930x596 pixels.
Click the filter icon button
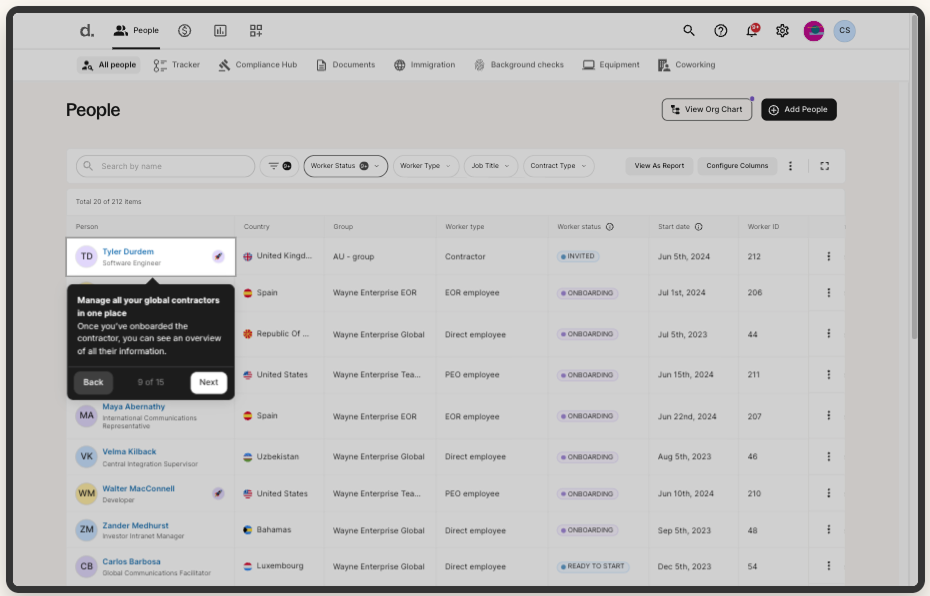click(279, 166)
